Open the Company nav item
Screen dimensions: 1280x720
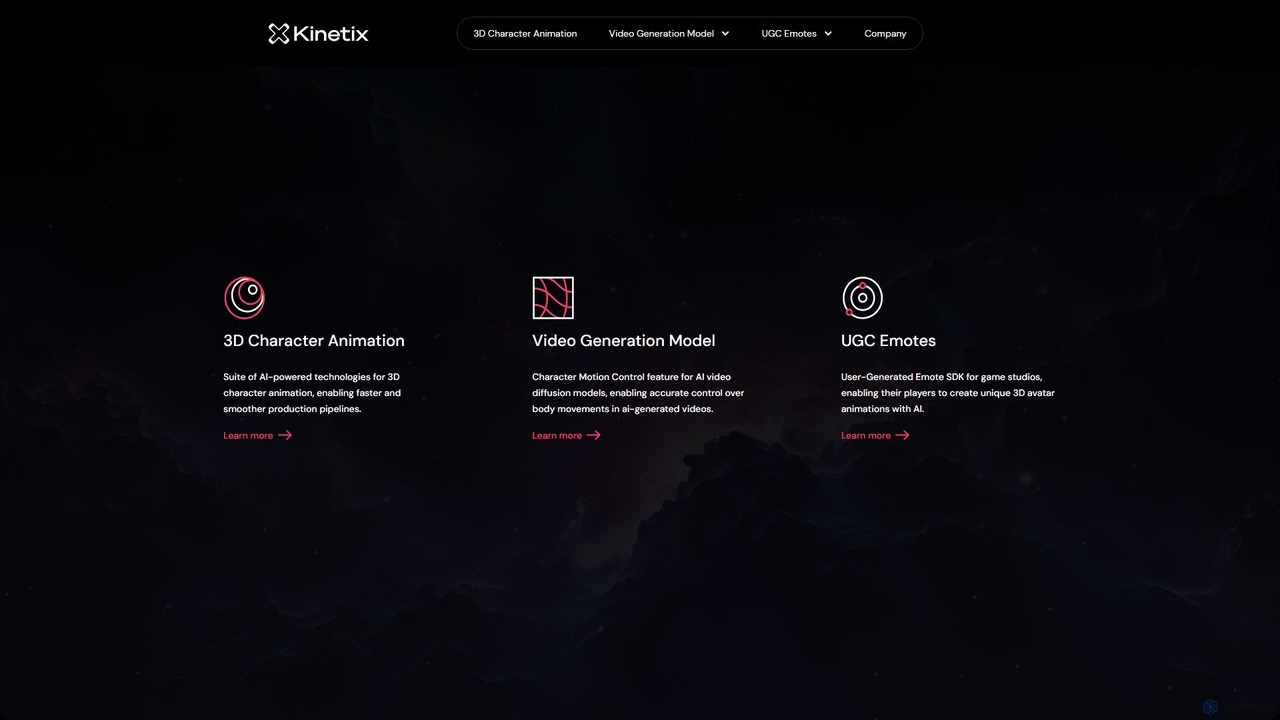tap(885, 34)
